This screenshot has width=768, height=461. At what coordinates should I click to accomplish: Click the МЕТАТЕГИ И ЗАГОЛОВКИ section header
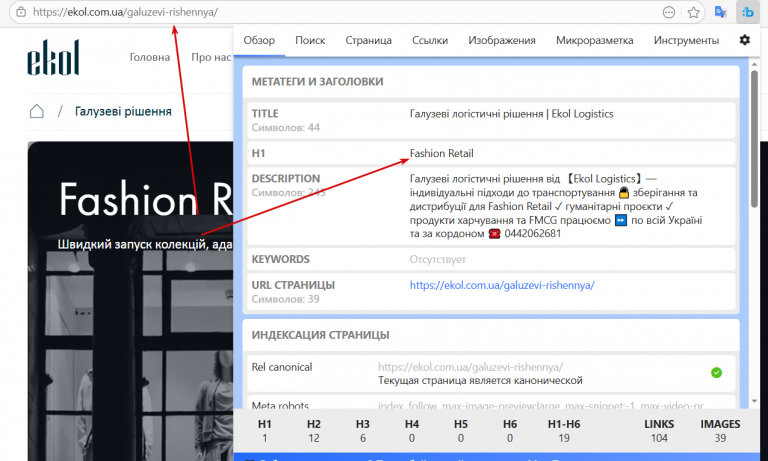point(317,82)
